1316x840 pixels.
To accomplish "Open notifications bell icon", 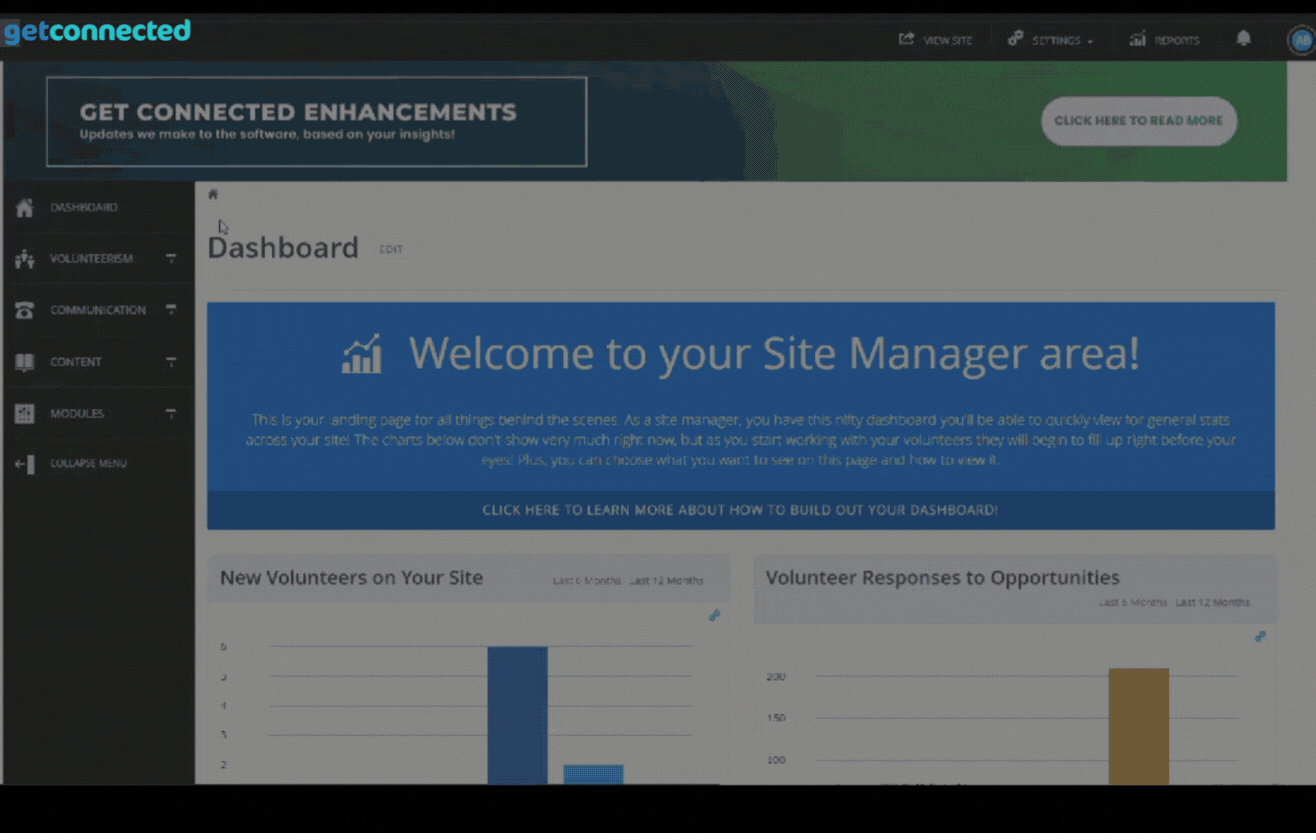I will pos(1243,39).
